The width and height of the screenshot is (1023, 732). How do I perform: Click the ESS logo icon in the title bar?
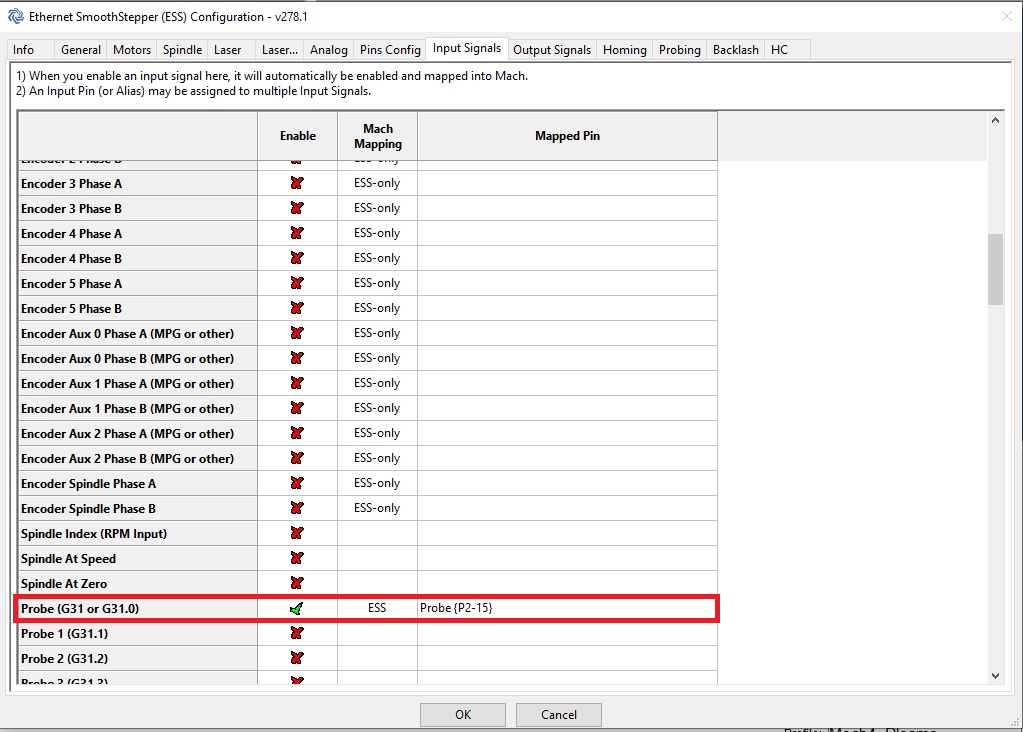click(x=16, y=16)
